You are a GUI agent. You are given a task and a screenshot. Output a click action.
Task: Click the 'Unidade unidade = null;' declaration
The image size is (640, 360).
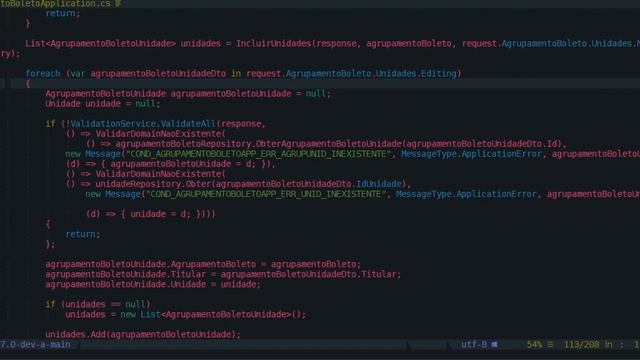tap(103, 104)
